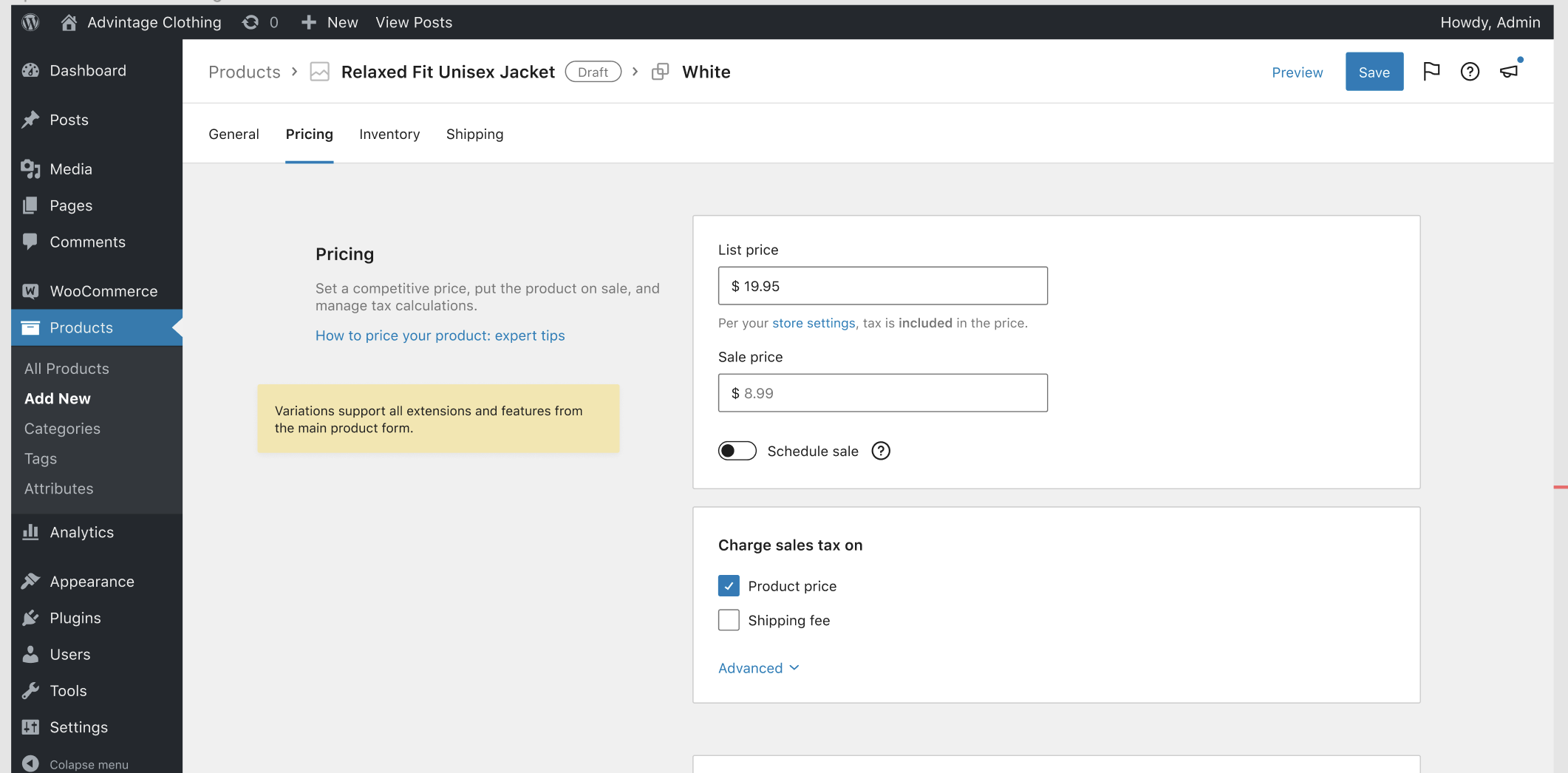The width and height of the screenshot is (1568, 773).
Task: Check the Shipping fee checkbox
Action: click(x=729, y=620)
